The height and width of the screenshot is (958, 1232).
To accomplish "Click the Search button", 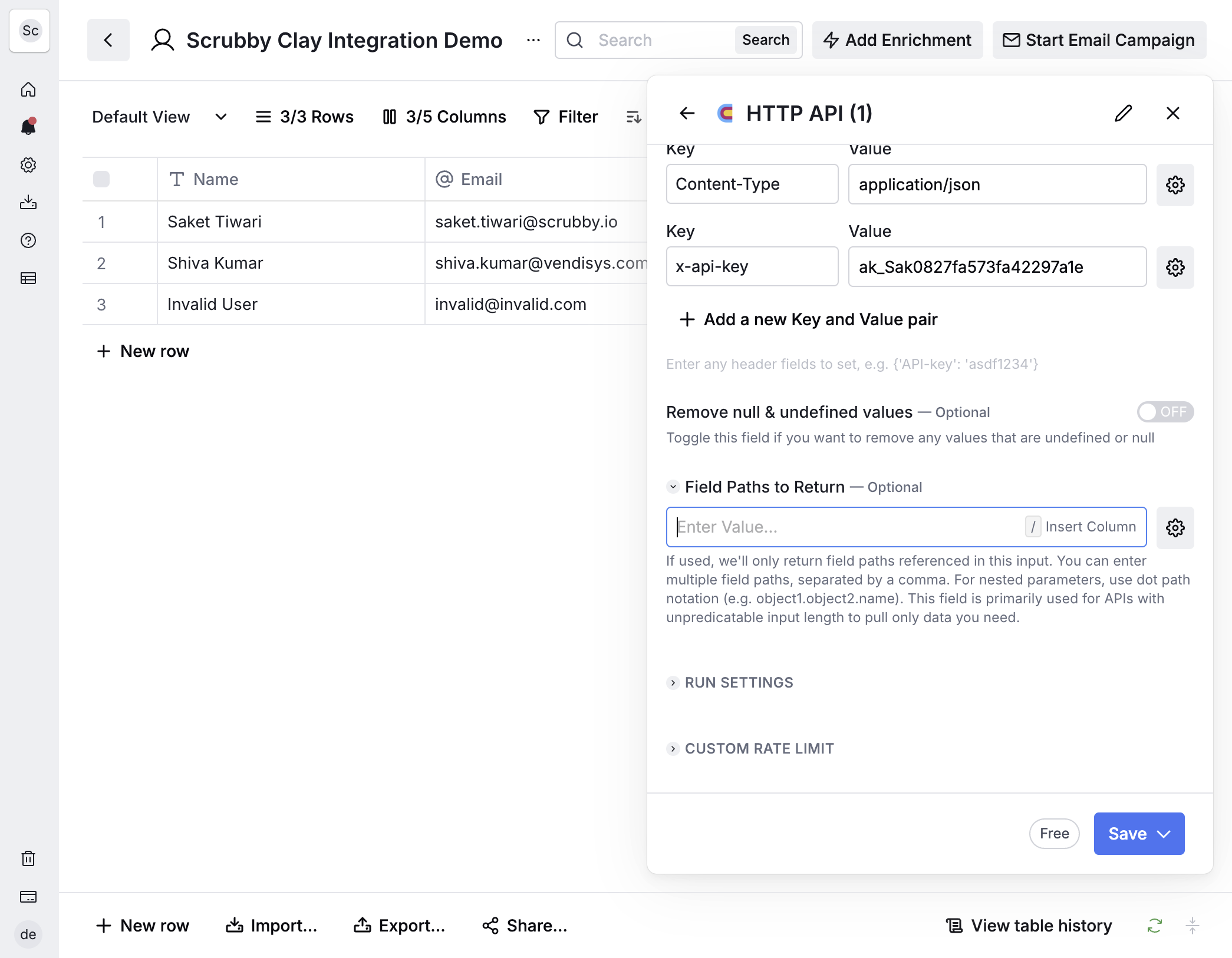I will tap(766, 40).
